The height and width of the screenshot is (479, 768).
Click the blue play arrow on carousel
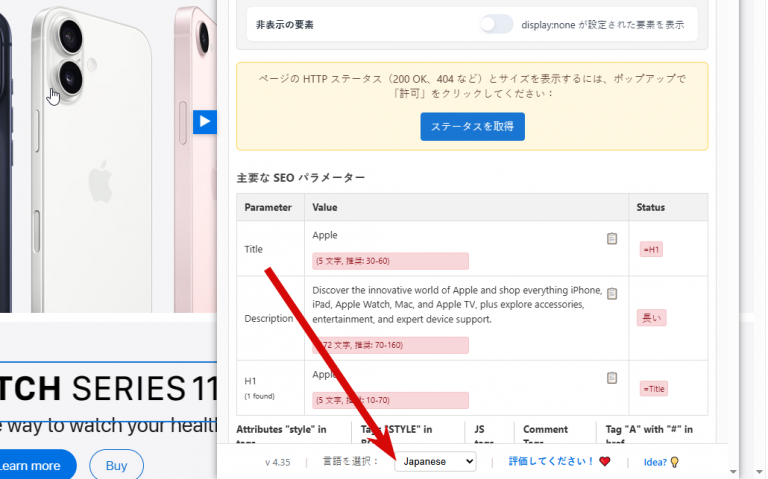[205, 121]
